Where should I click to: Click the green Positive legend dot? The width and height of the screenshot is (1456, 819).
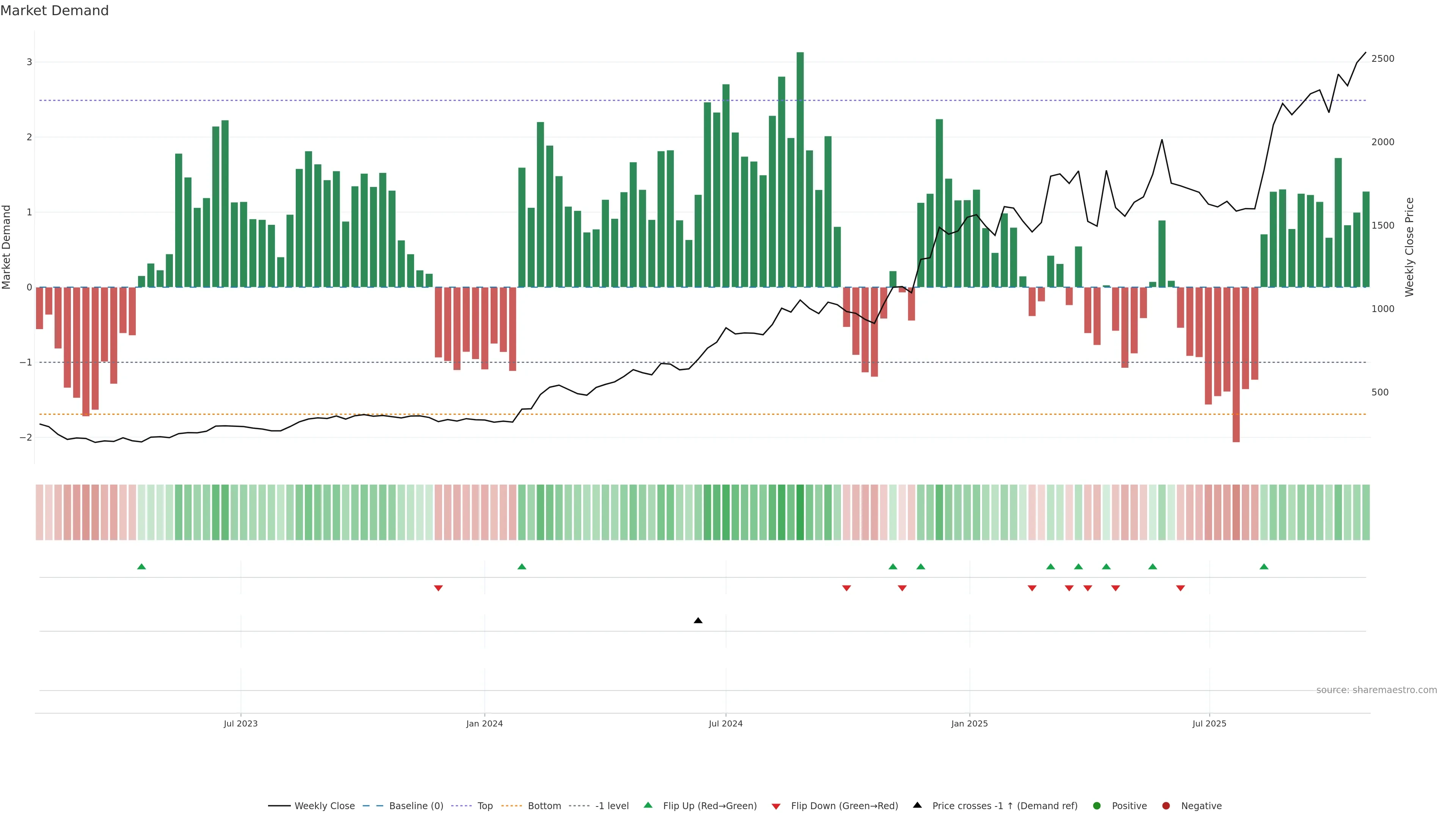click(x=1097, y=805)
